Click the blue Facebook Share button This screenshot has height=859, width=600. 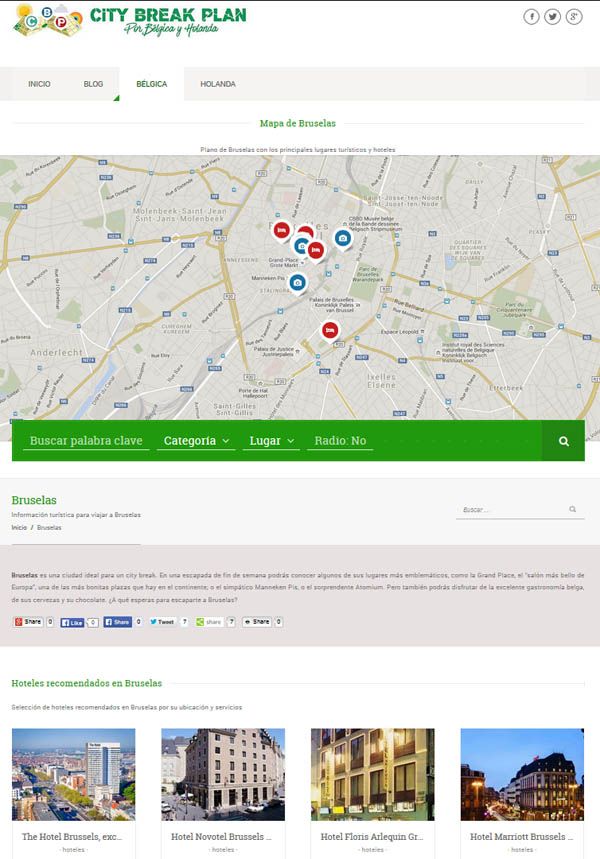(x=117, y=622)
